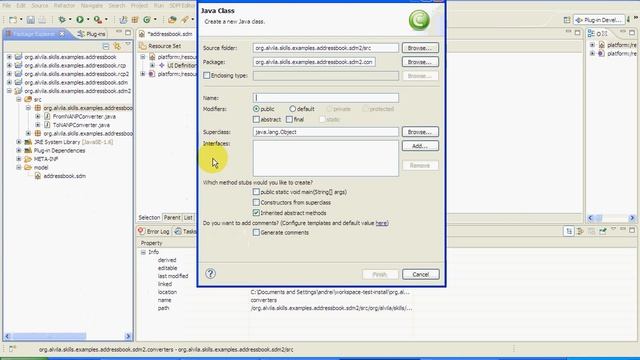Click the Error Log icon
Screen dimensions: 640x360
pos(142,231)
